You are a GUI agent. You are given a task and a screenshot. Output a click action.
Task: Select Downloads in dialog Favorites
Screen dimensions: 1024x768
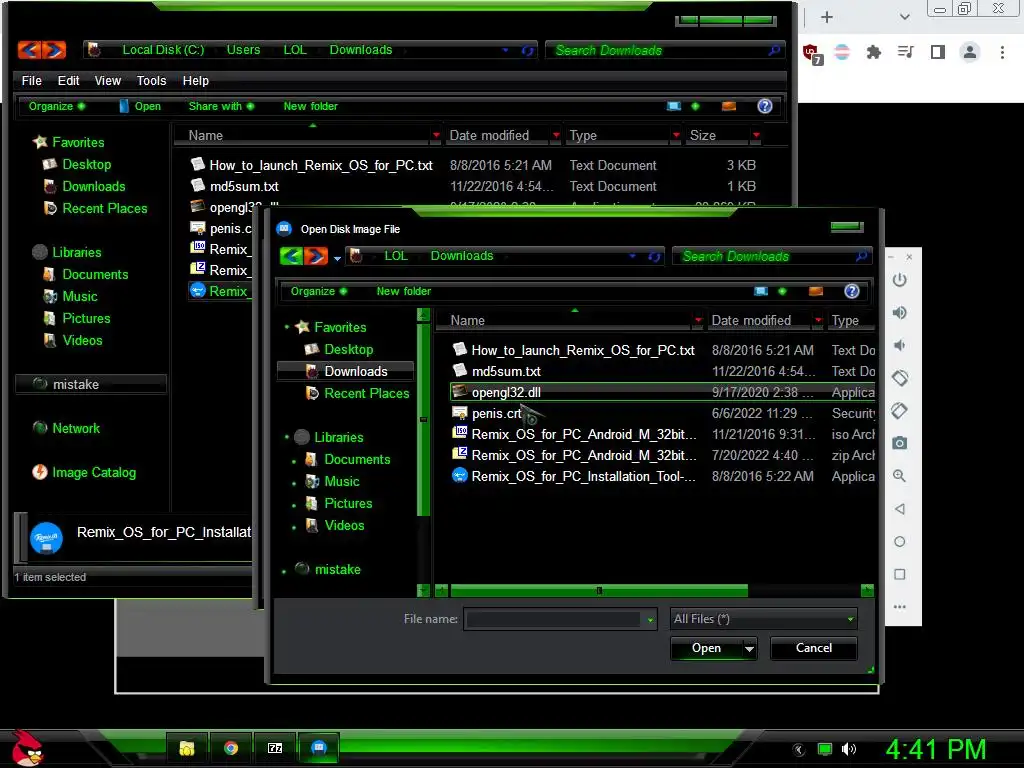click(346, 371)
